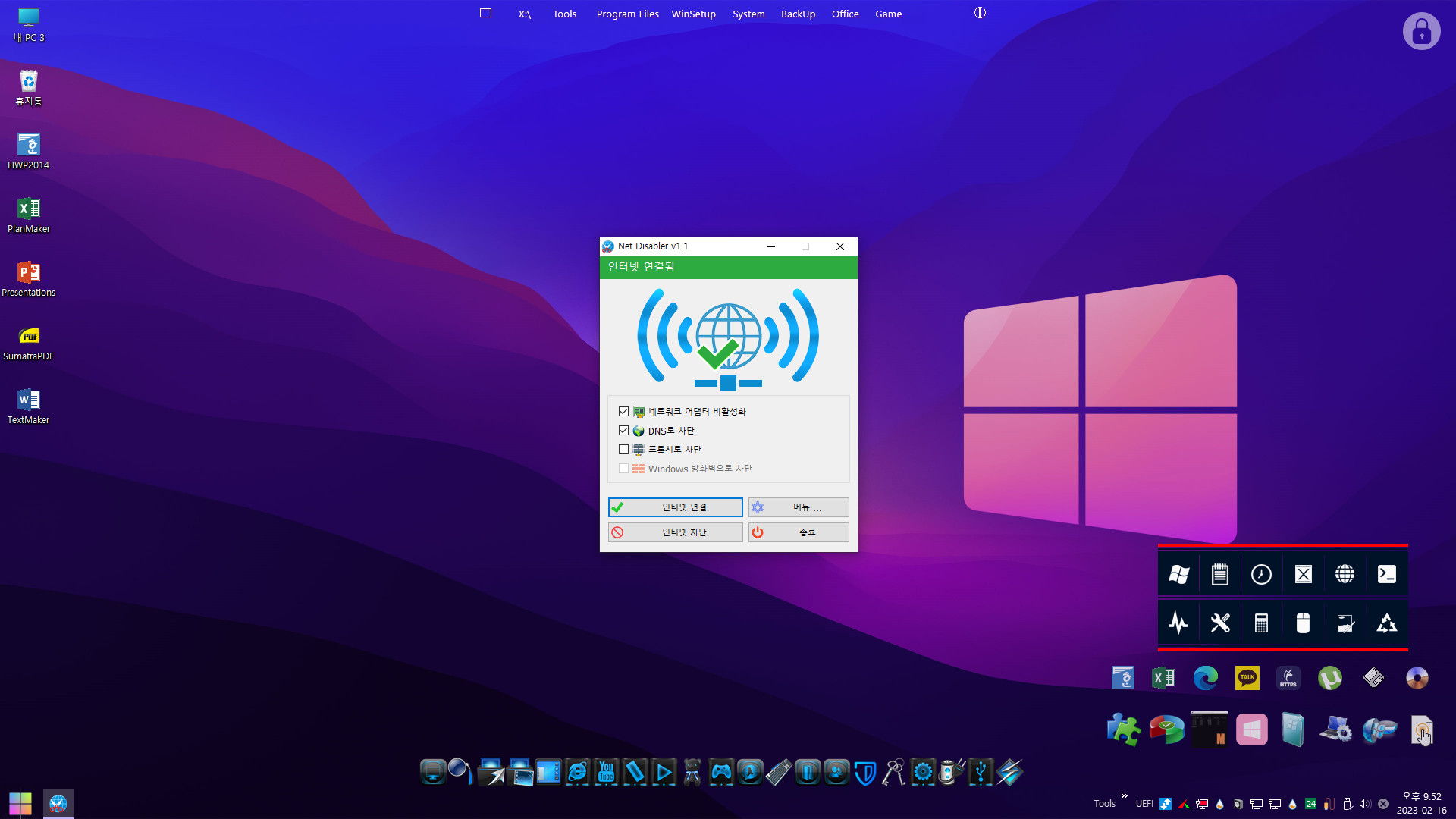This screenshot has width=1456, height=819.
Task: Click the clock tile in the launcher panel
Action: tap(1261, 574)
